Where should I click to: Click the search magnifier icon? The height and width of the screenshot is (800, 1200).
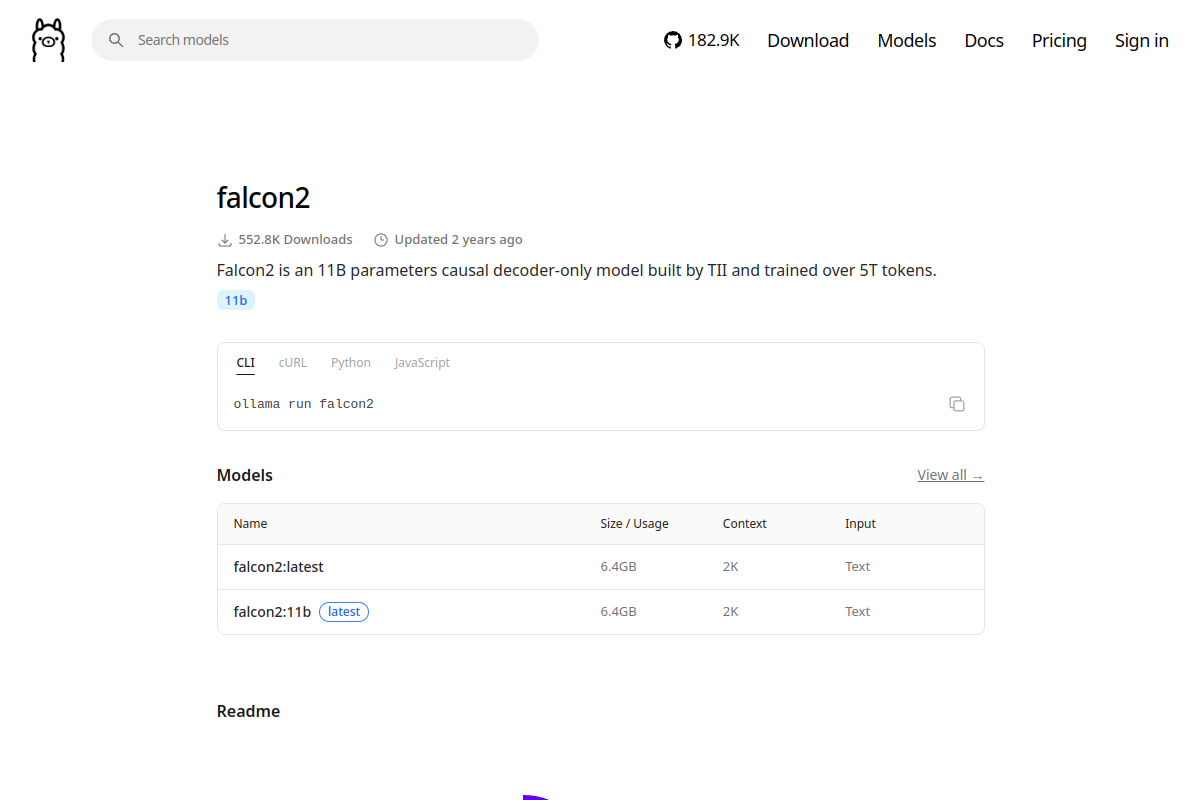pyautogui.click(x=116, y=40)
